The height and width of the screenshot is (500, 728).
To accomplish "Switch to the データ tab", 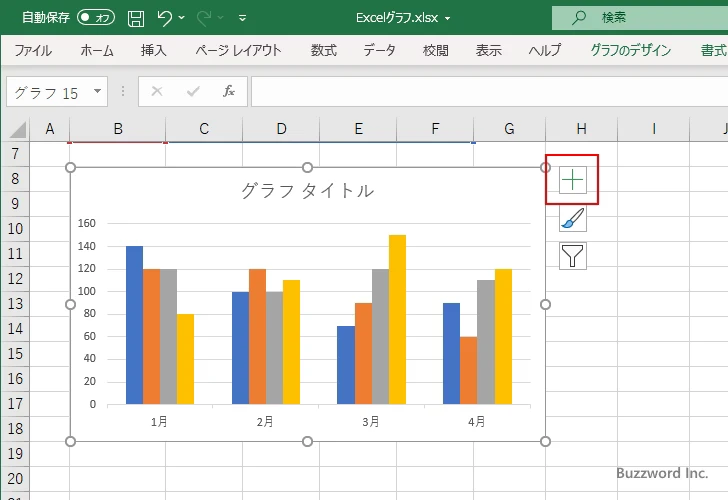I will pos(379,50).
